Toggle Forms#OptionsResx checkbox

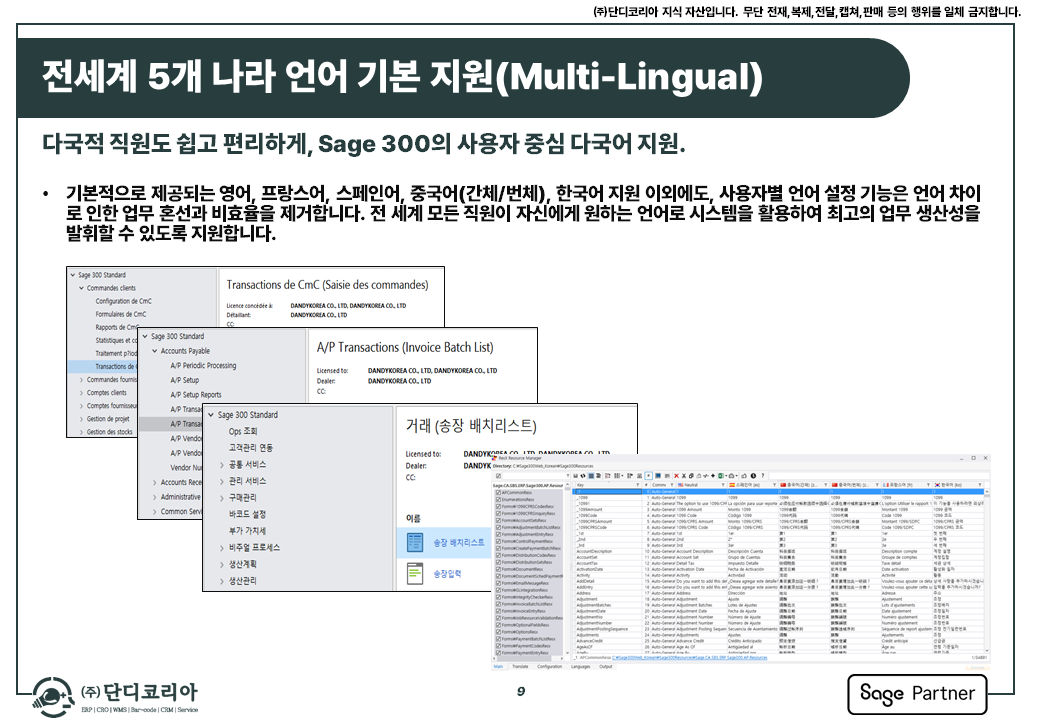tap(498, 632)
